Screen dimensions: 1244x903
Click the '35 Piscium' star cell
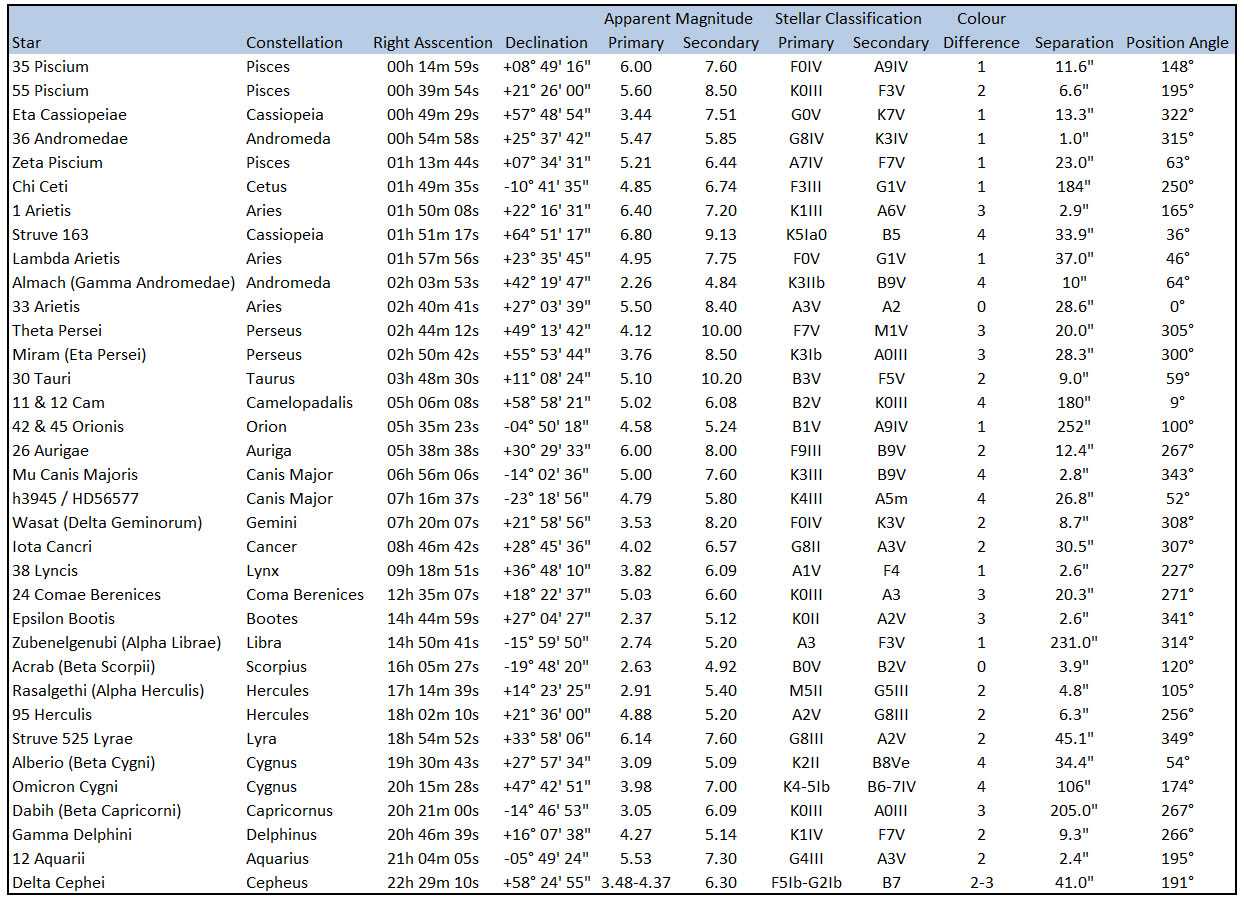(x=50, y=67)
